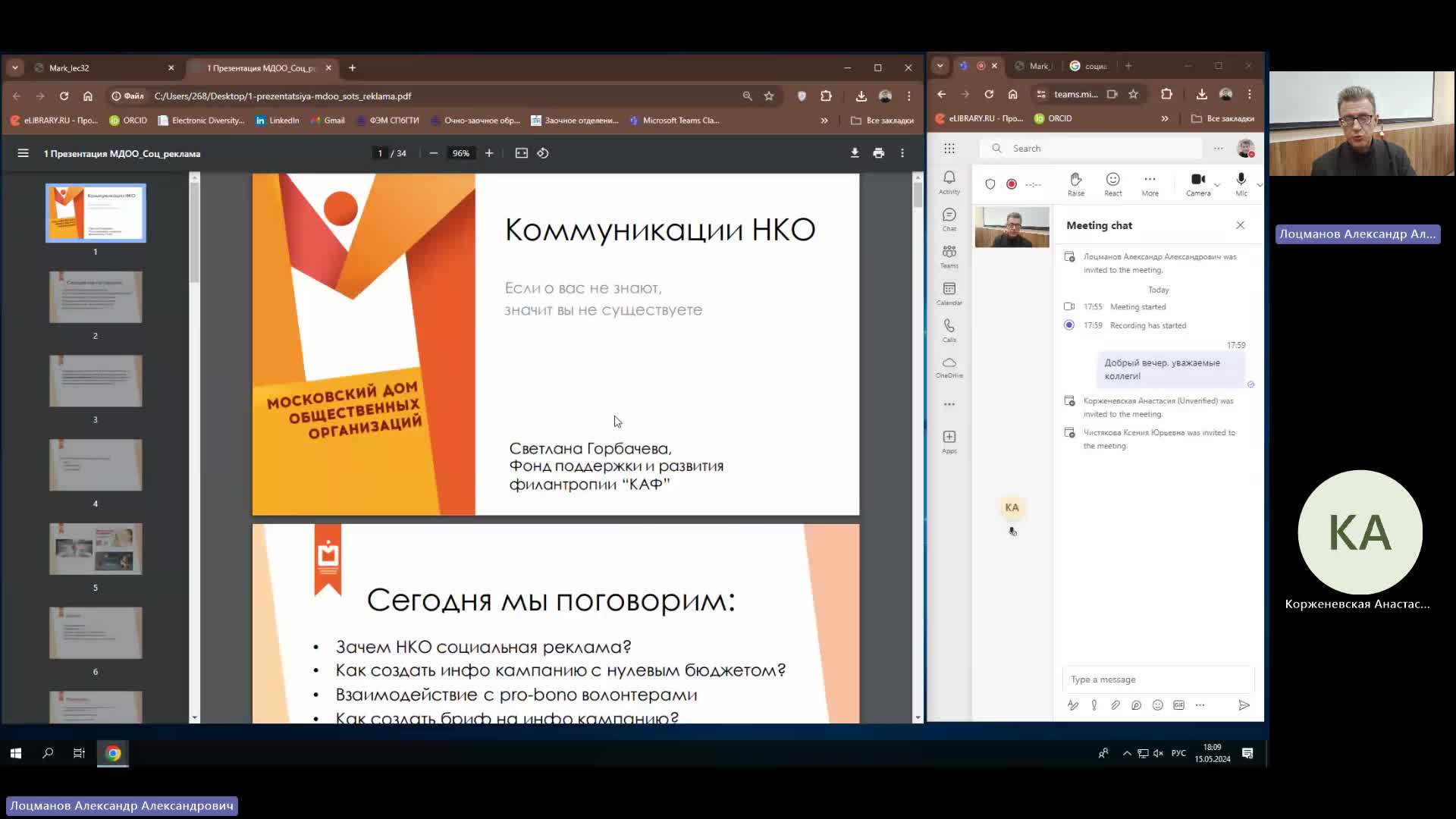Open PDF viewer more actions menu
Image resolution: width=1456 pixels, height=819 pixels.
(x=902, y=153)
